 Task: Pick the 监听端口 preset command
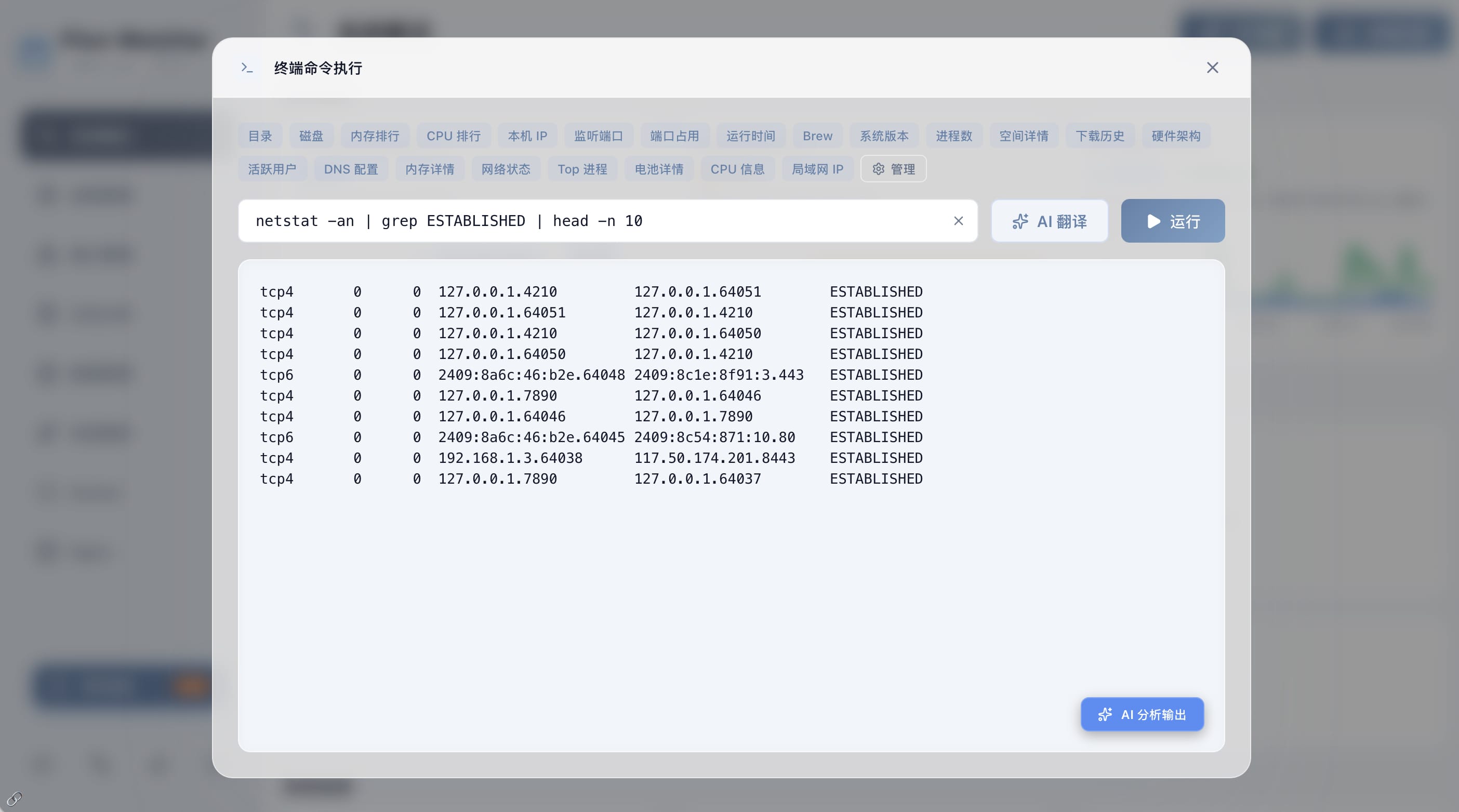click(x=598, y=136)
